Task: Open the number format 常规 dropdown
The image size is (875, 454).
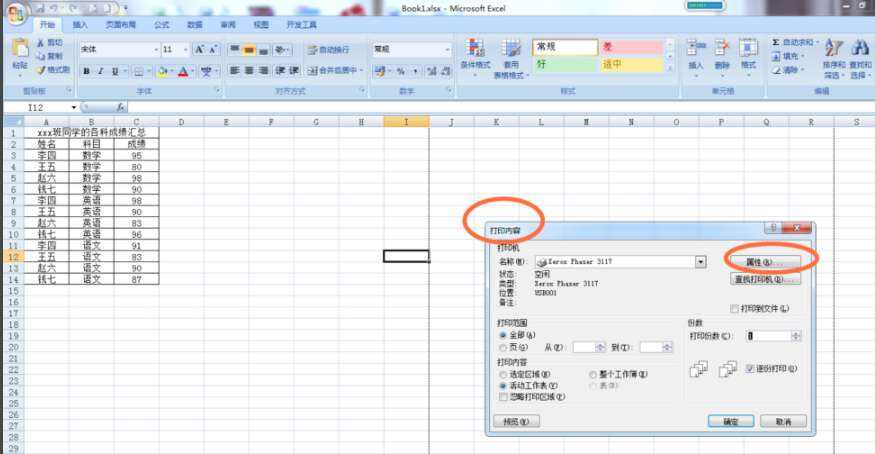Action: pos(448,50)
